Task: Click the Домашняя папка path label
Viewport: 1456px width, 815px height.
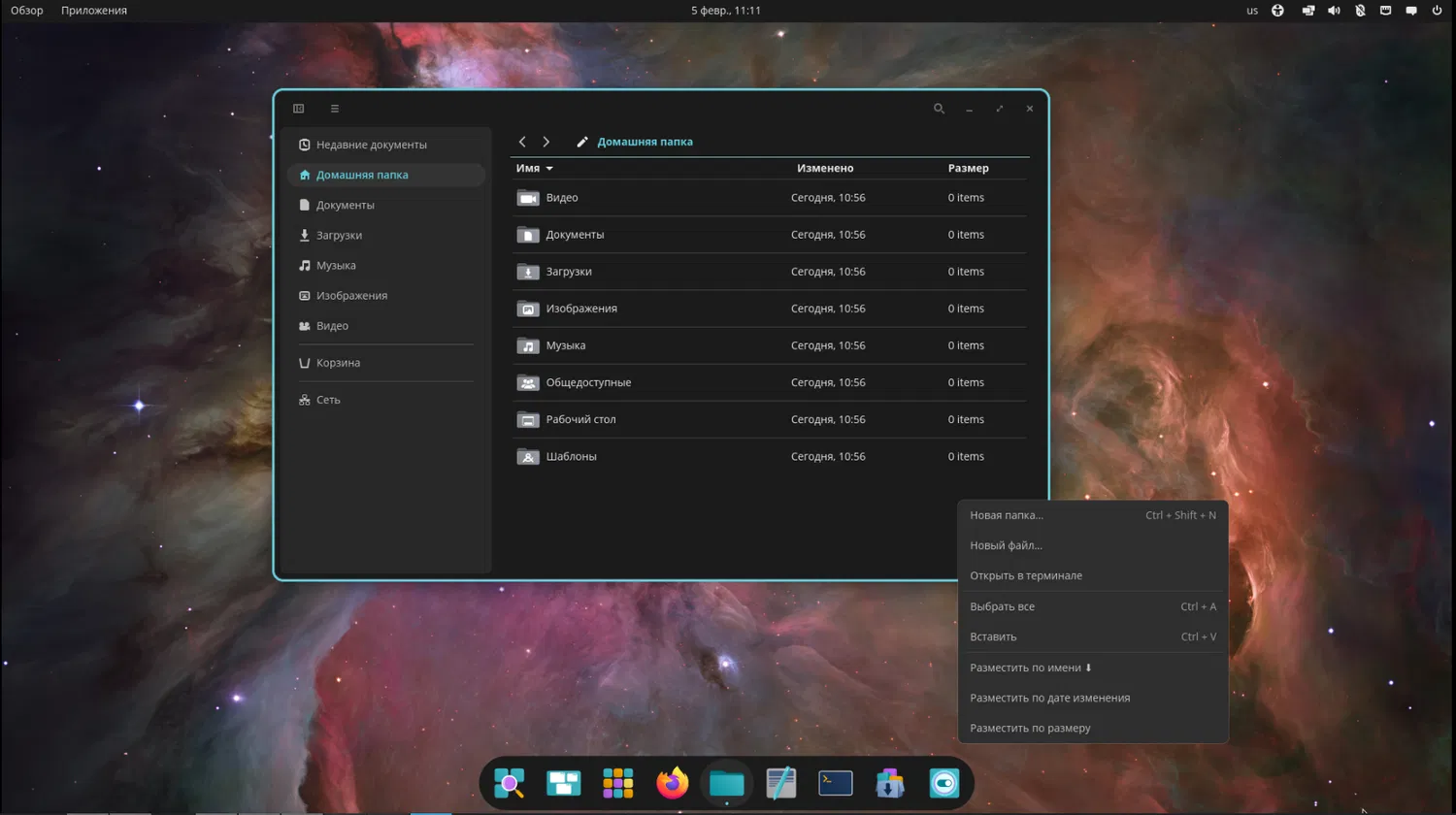Action: pyautogui.click(x=645, y=142)
